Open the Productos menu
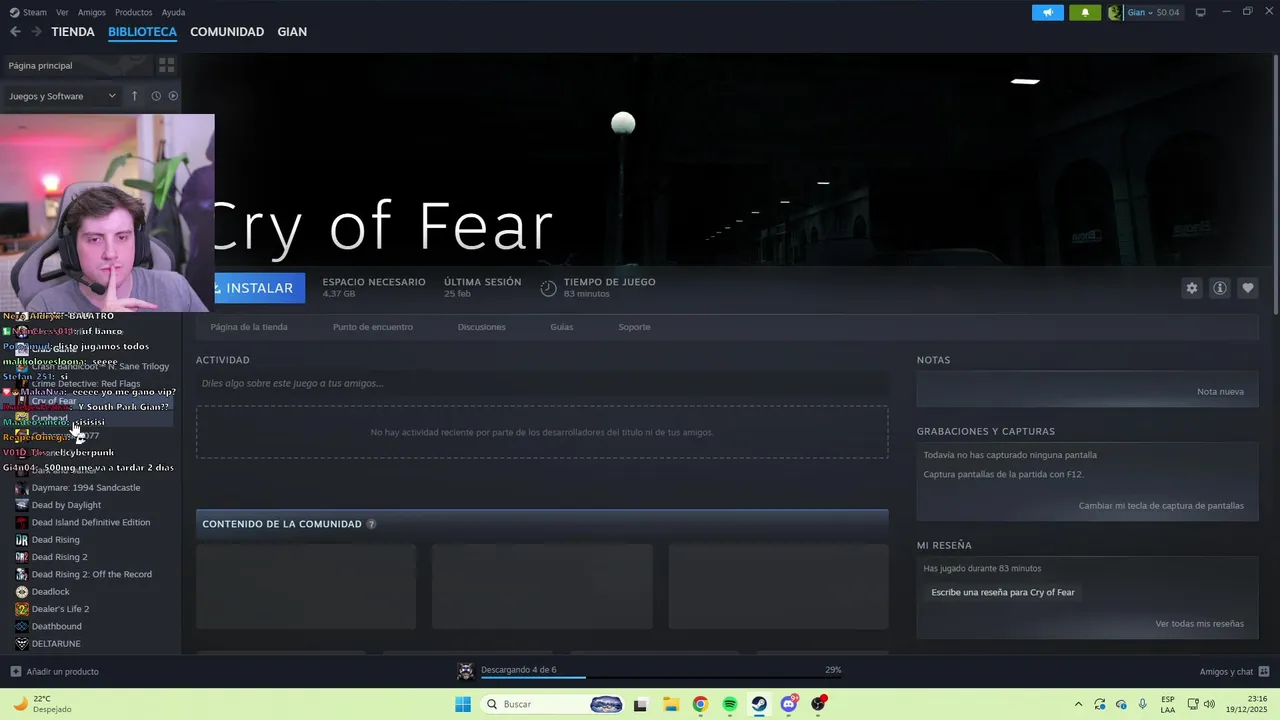Screen dimensions: 1280x720 click(x=133, y=12)
